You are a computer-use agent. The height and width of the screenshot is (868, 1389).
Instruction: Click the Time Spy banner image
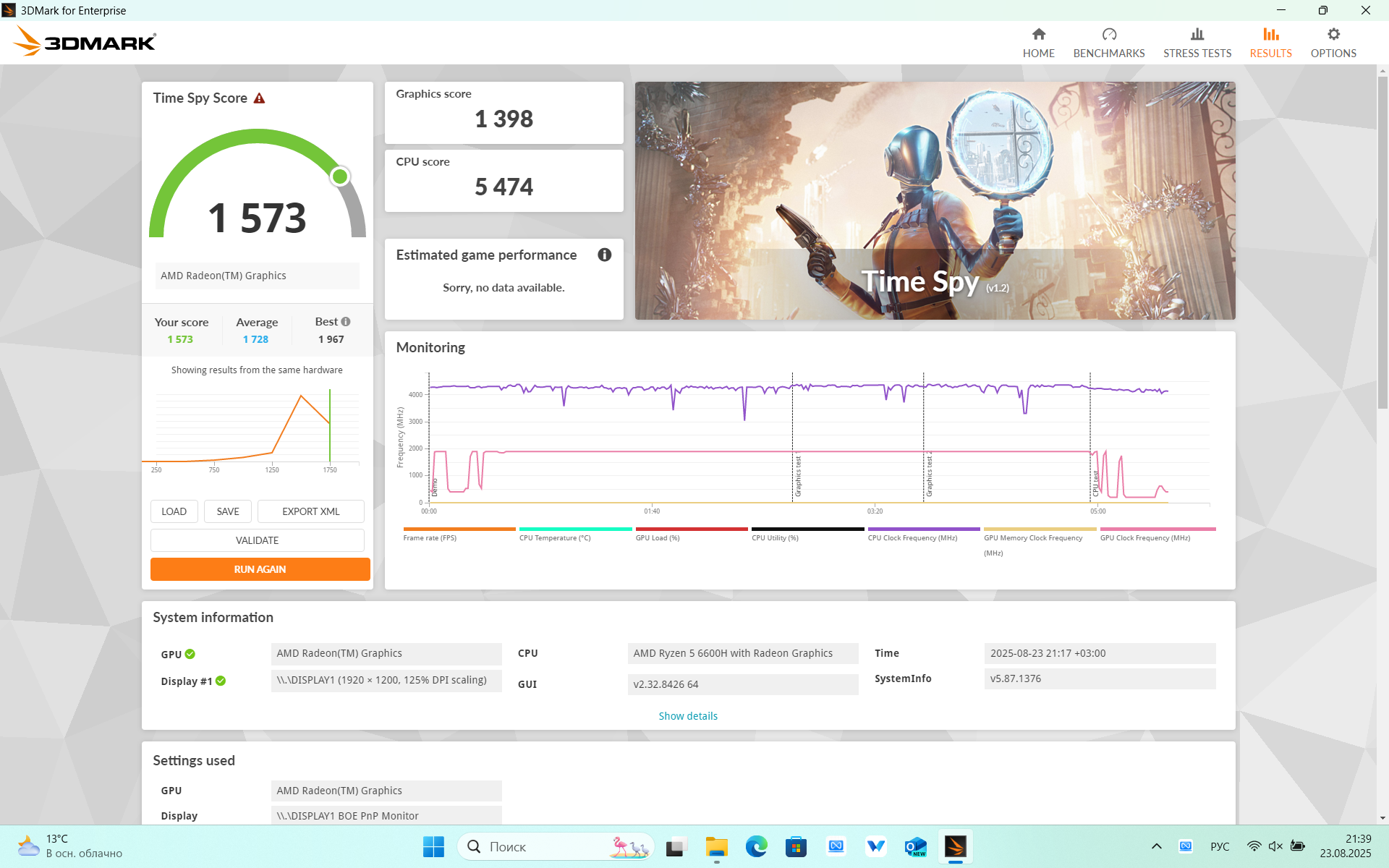934,200
